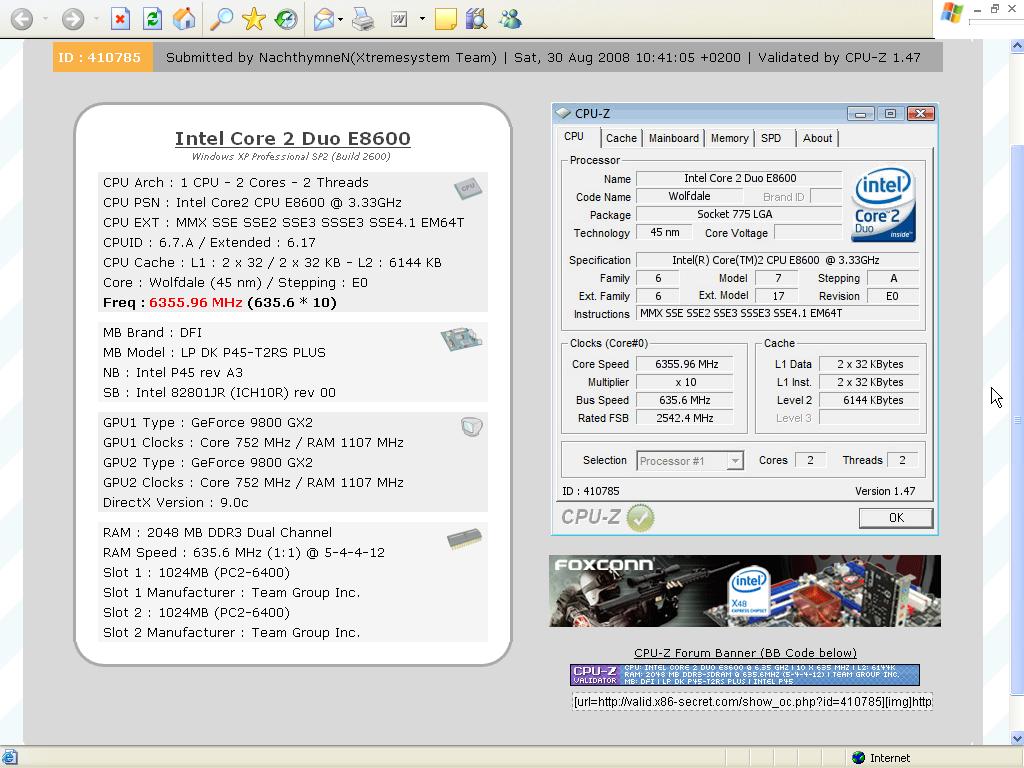Click the CPU chip icon in CPU section

tap(468, 189)
